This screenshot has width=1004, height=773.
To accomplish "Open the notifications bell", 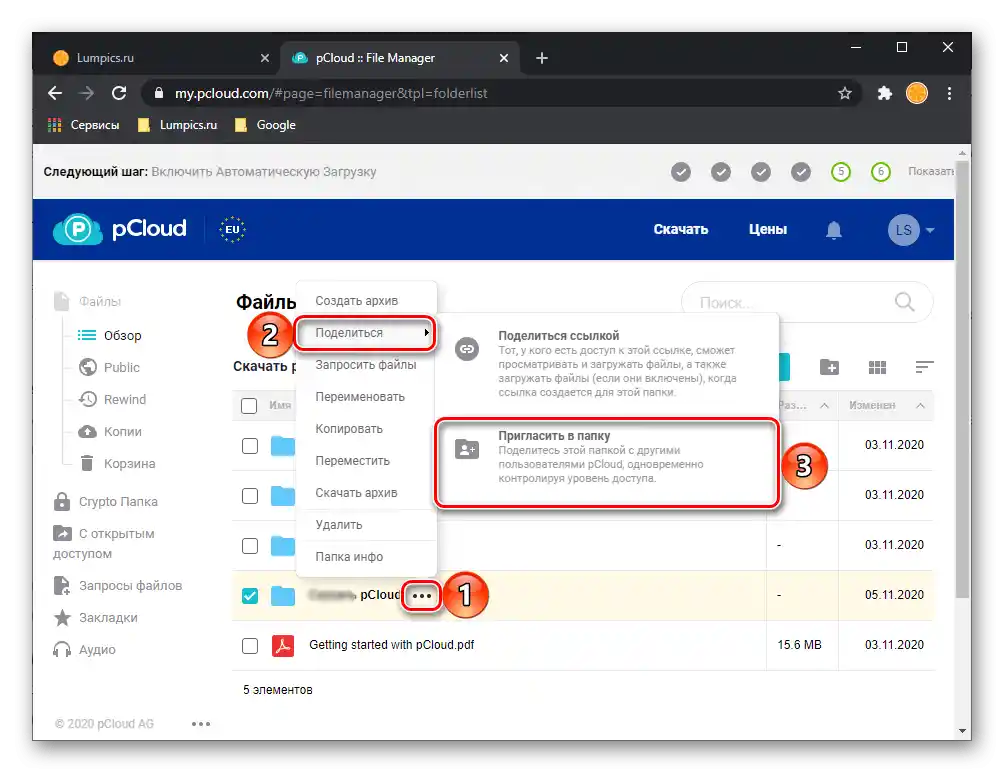I will click(x=833, y=230).
